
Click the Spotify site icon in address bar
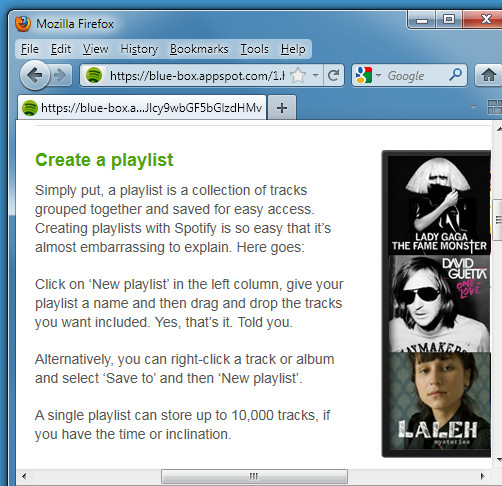point(94,75)
